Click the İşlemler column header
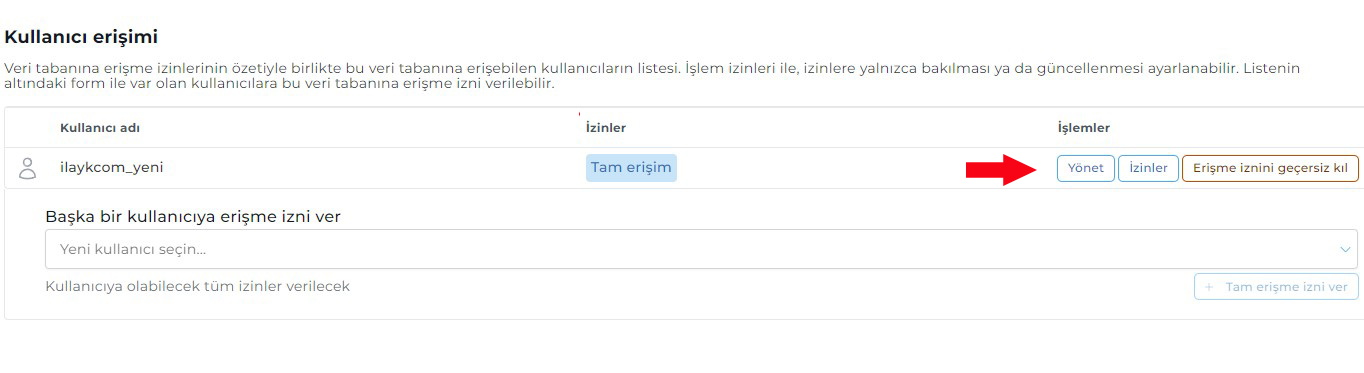The height and width of the screenshot is (373, 1364). coord(1084,128)
